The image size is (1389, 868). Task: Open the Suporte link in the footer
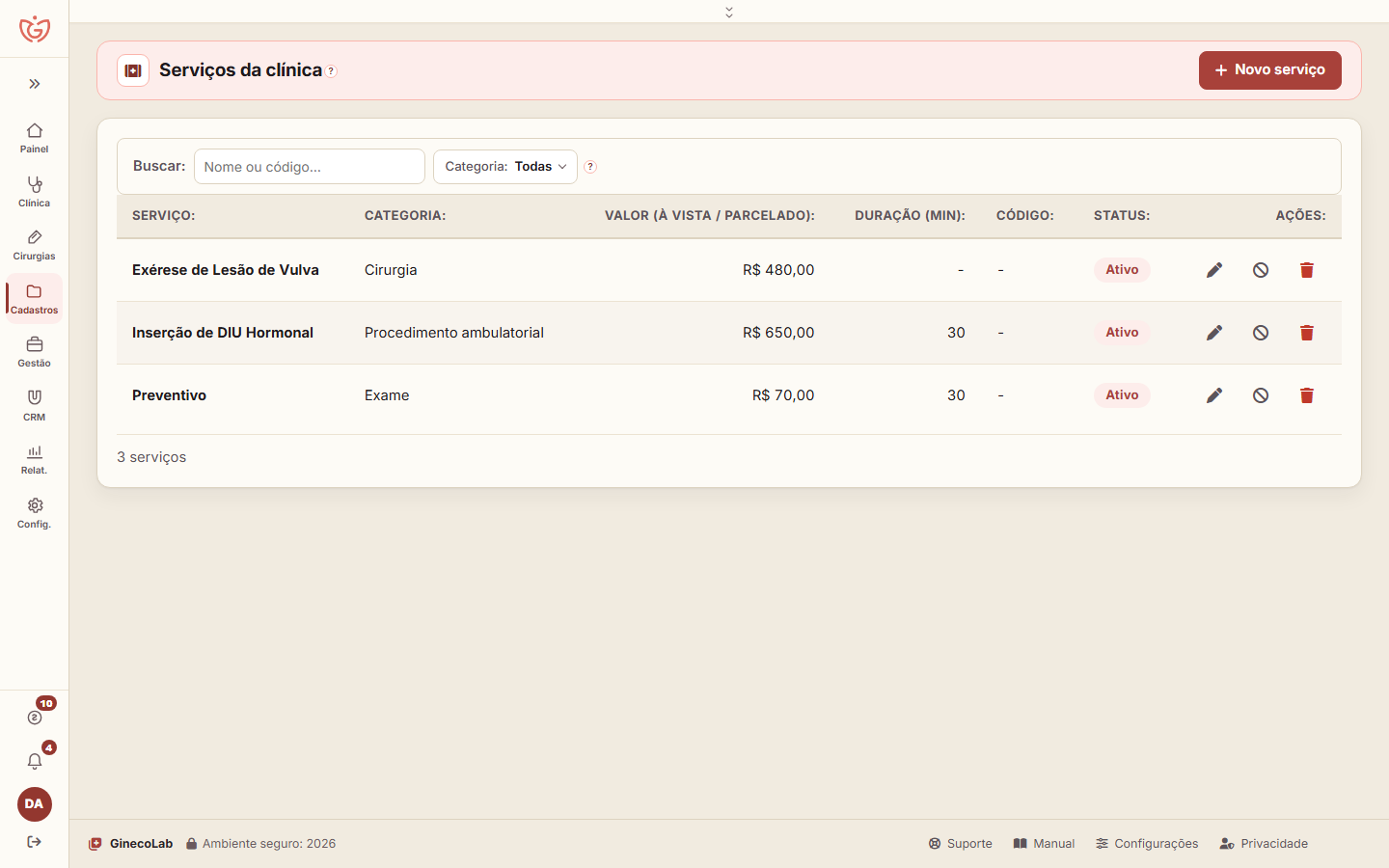[960, 844]
